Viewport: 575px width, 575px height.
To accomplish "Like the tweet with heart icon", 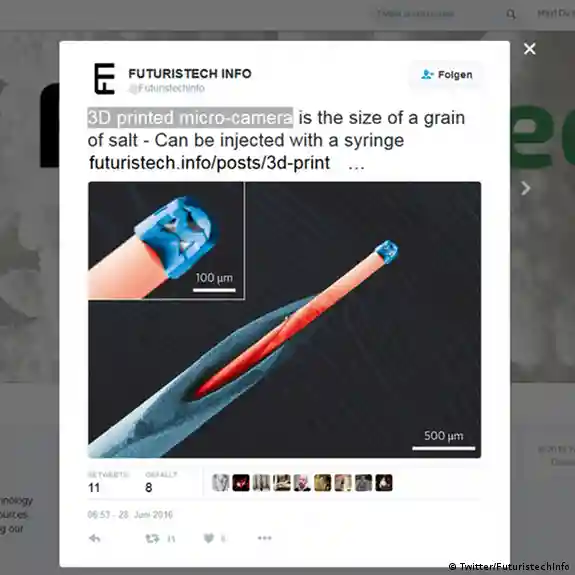I will point(209,538).
